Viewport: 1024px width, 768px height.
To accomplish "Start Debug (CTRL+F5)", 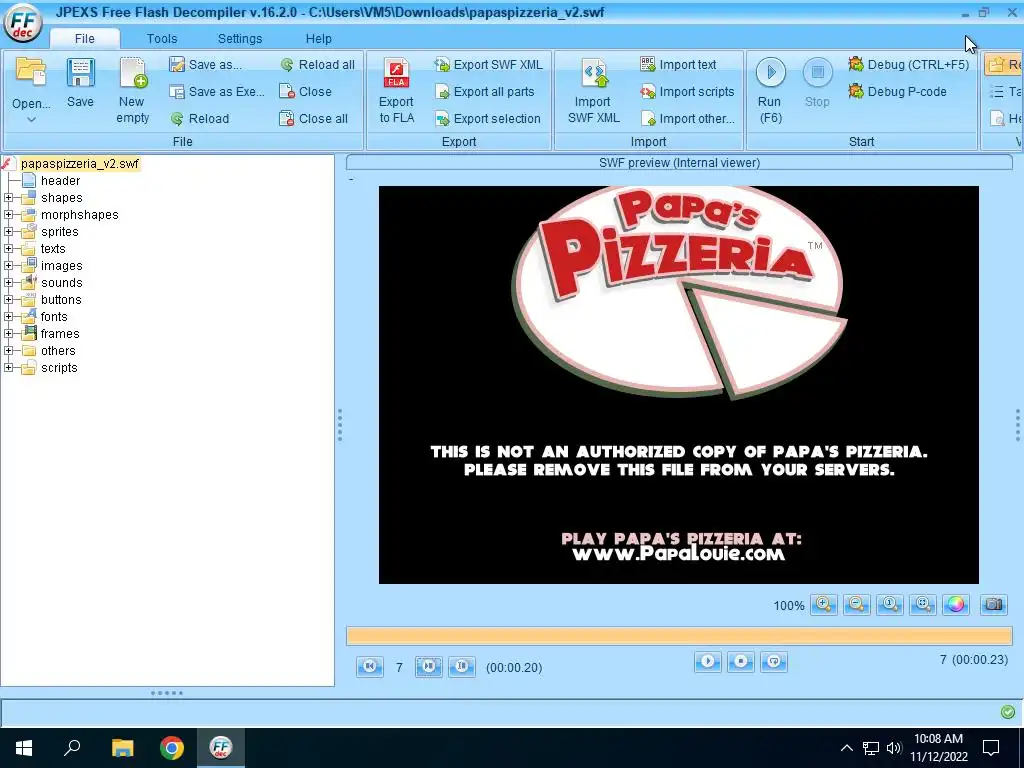I will [x=908, y=65].
